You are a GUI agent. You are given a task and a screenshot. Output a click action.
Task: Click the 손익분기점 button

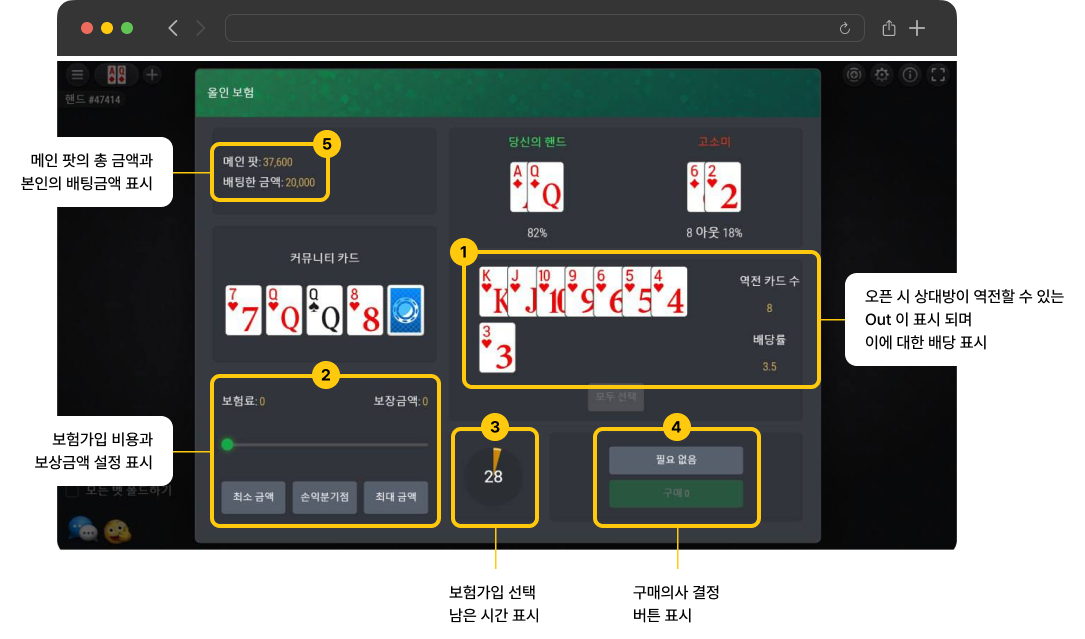[x=325, y=497]
